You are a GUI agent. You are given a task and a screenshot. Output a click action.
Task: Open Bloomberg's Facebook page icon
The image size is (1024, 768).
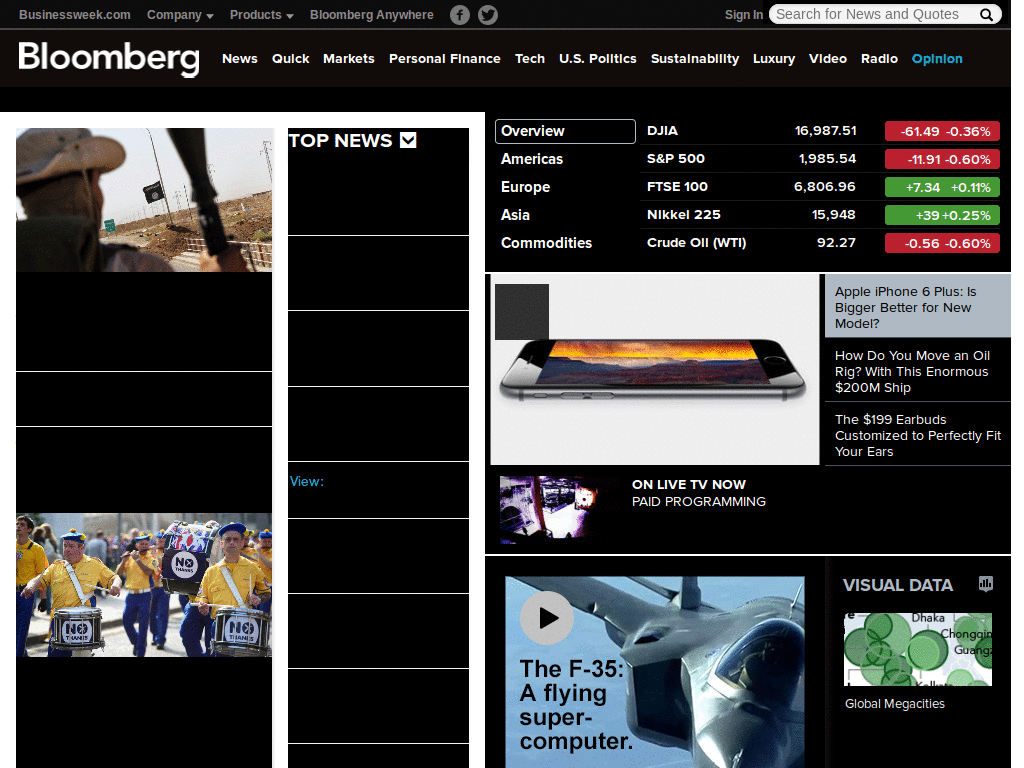click(x=460, y=14)
